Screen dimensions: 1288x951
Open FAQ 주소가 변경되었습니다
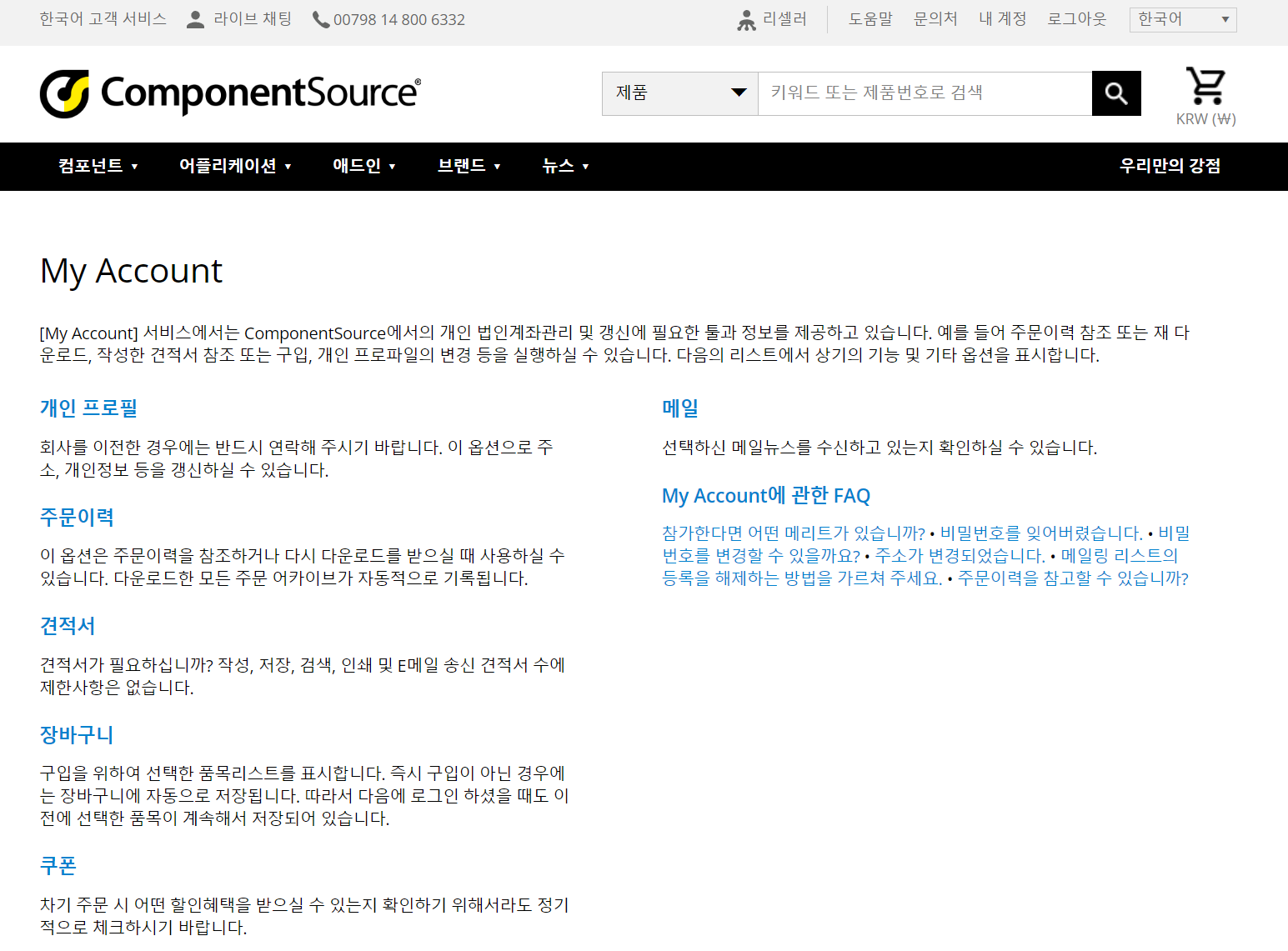coord(960,556)
